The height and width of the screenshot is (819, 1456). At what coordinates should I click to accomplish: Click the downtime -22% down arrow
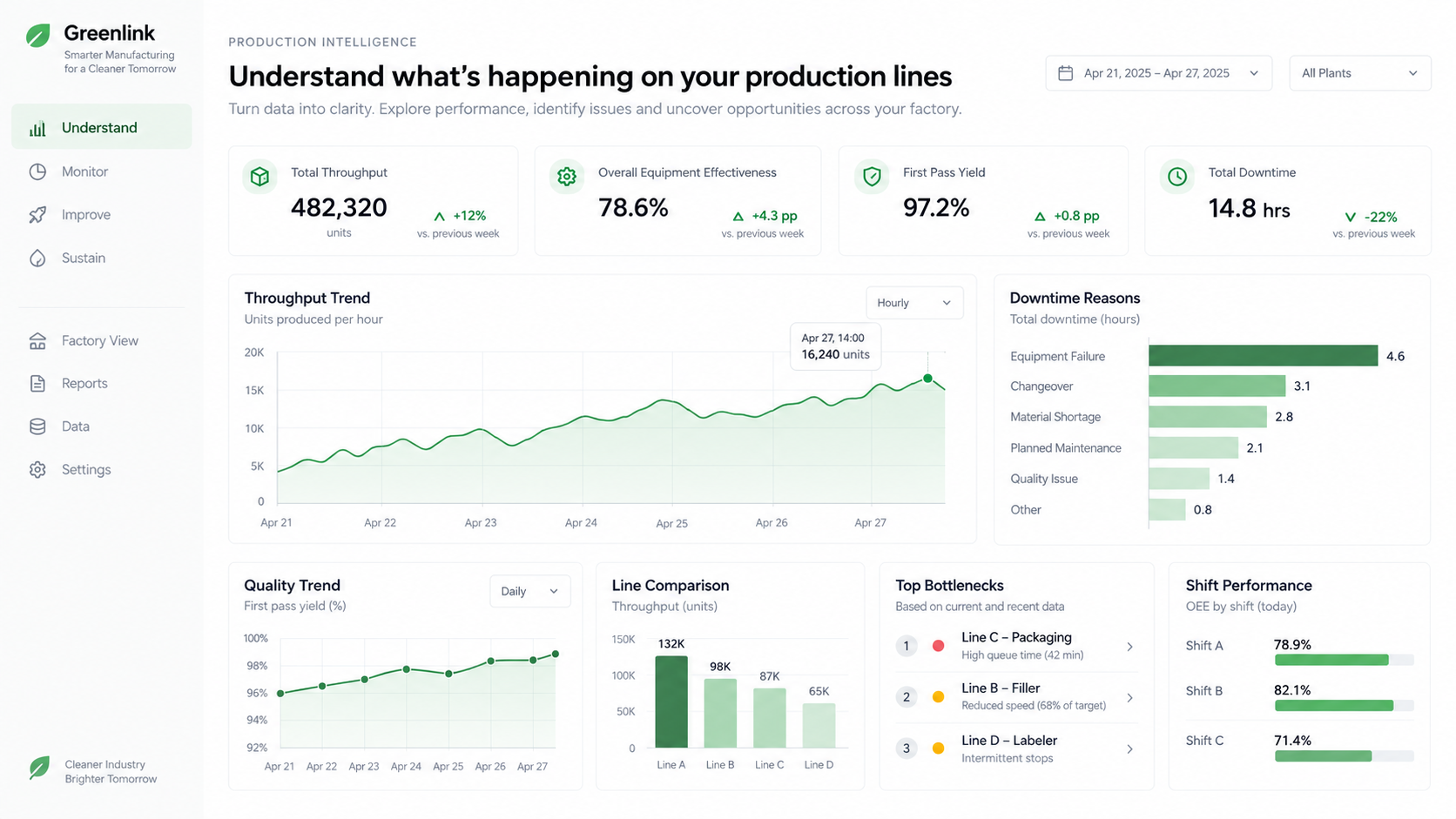click(x=1351, y=218)
